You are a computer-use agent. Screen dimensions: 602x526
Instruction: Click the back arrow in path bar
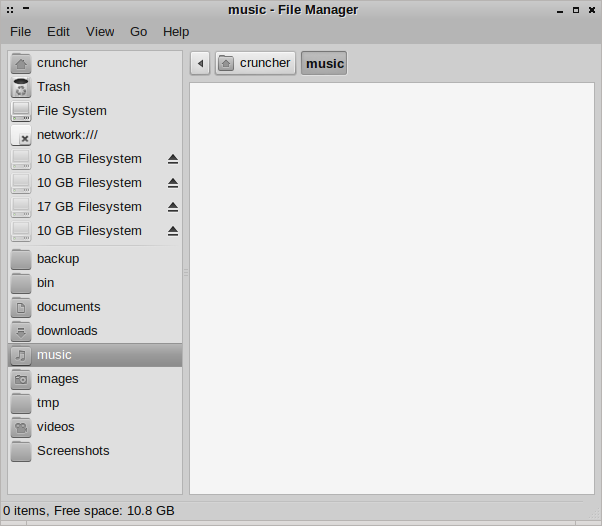200,63
